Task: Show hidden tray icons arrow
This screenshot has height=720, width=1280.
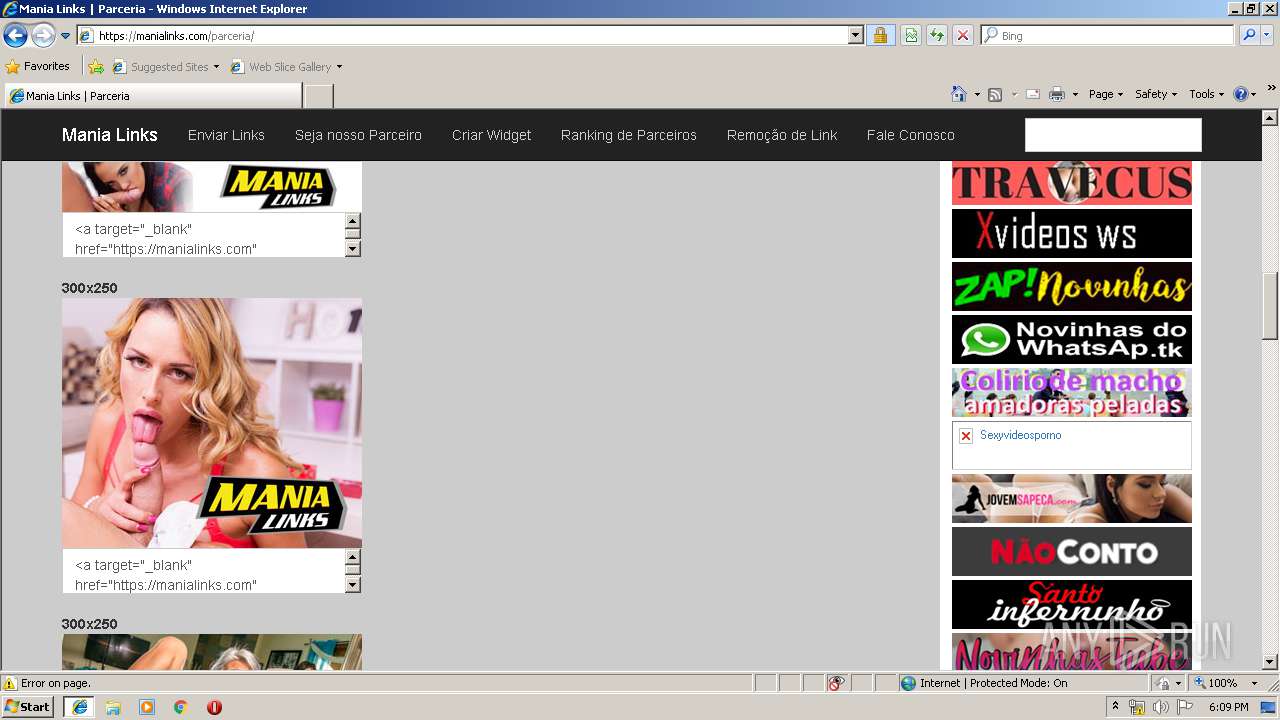Action: click(x=1116, y=707)
